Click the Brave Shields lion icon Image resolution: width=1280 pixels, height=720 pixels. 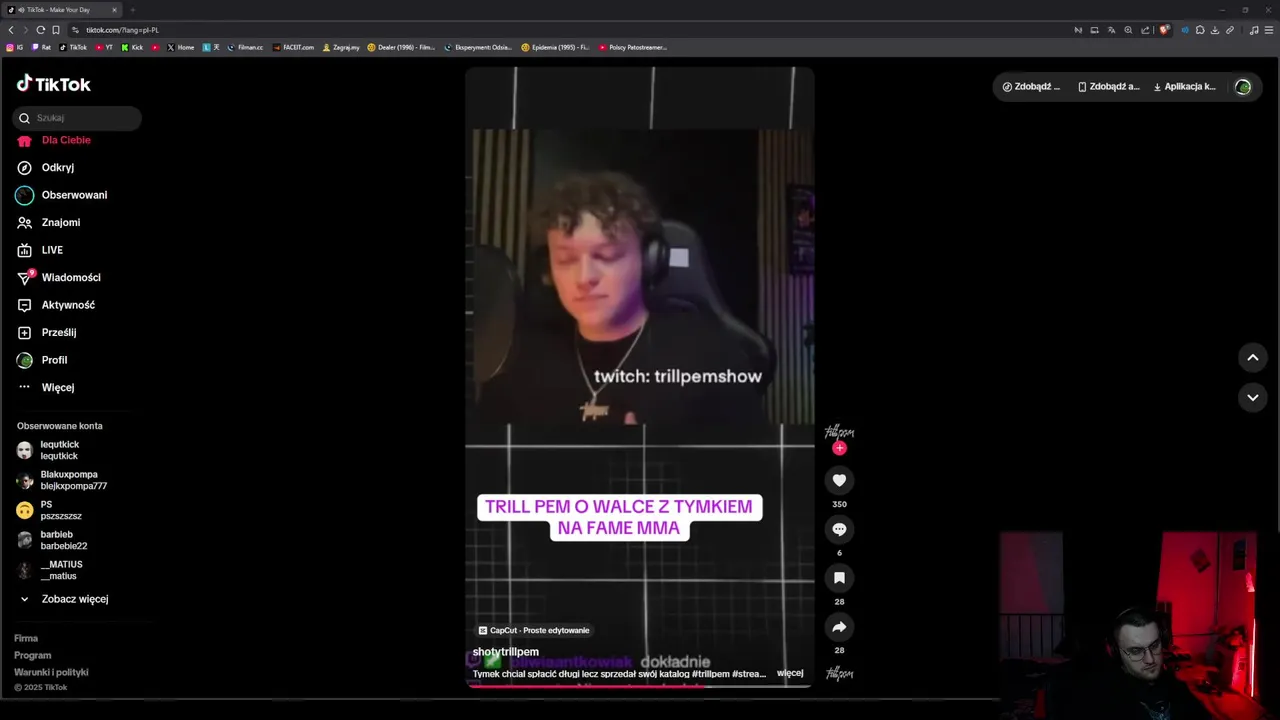(1163, 30)
